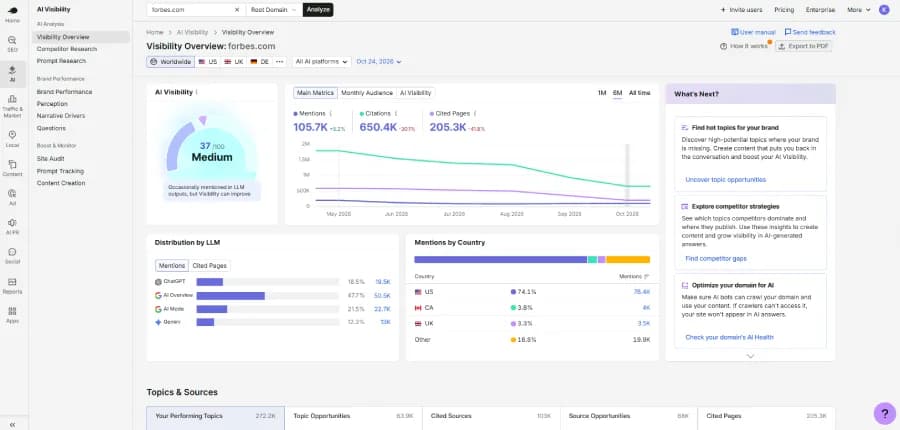
Task: Open the Local sidebar icon
Action: coord(13,138)
